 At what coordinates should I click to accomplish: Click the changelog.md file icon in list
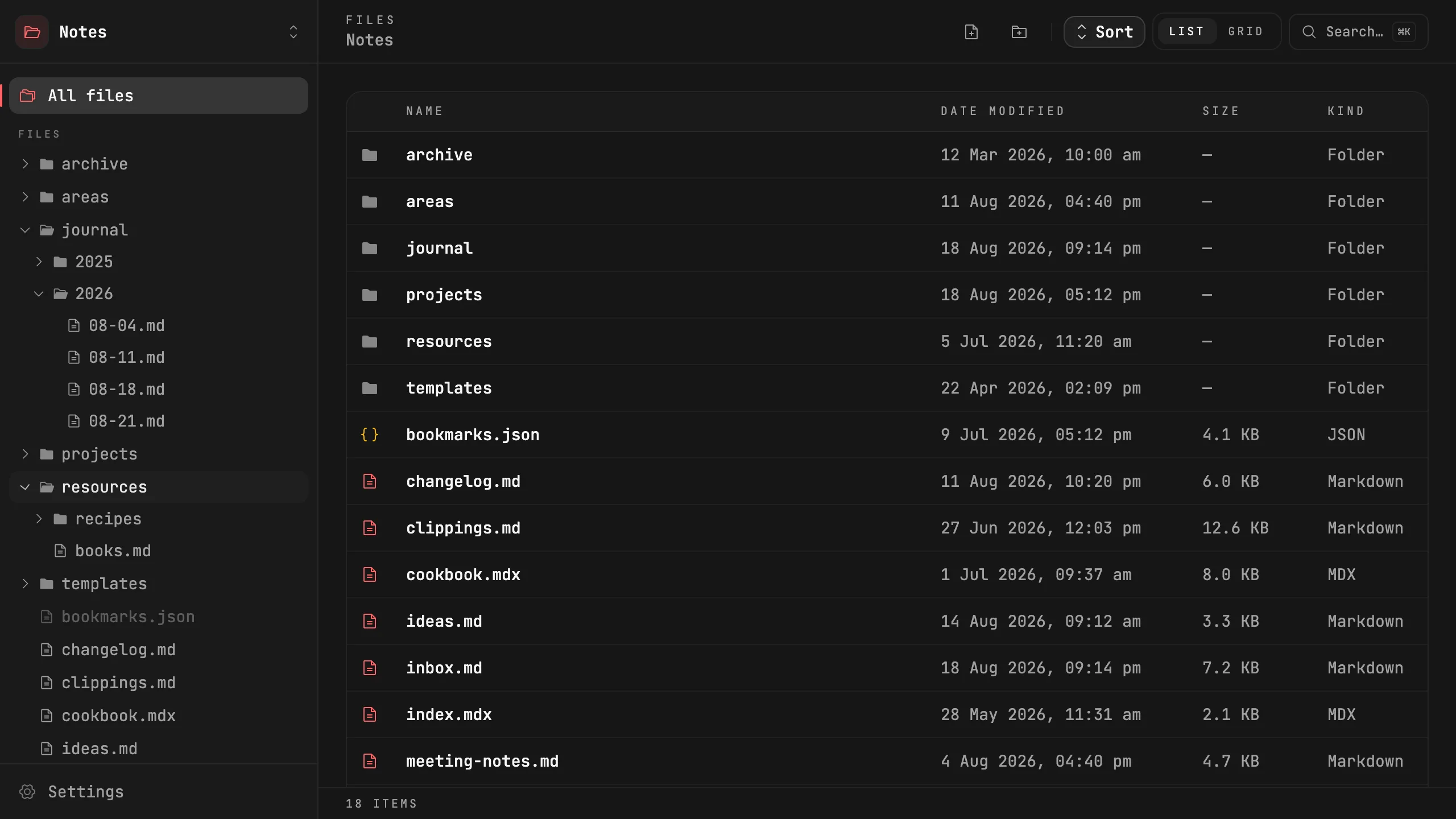(x=370, y=481)
